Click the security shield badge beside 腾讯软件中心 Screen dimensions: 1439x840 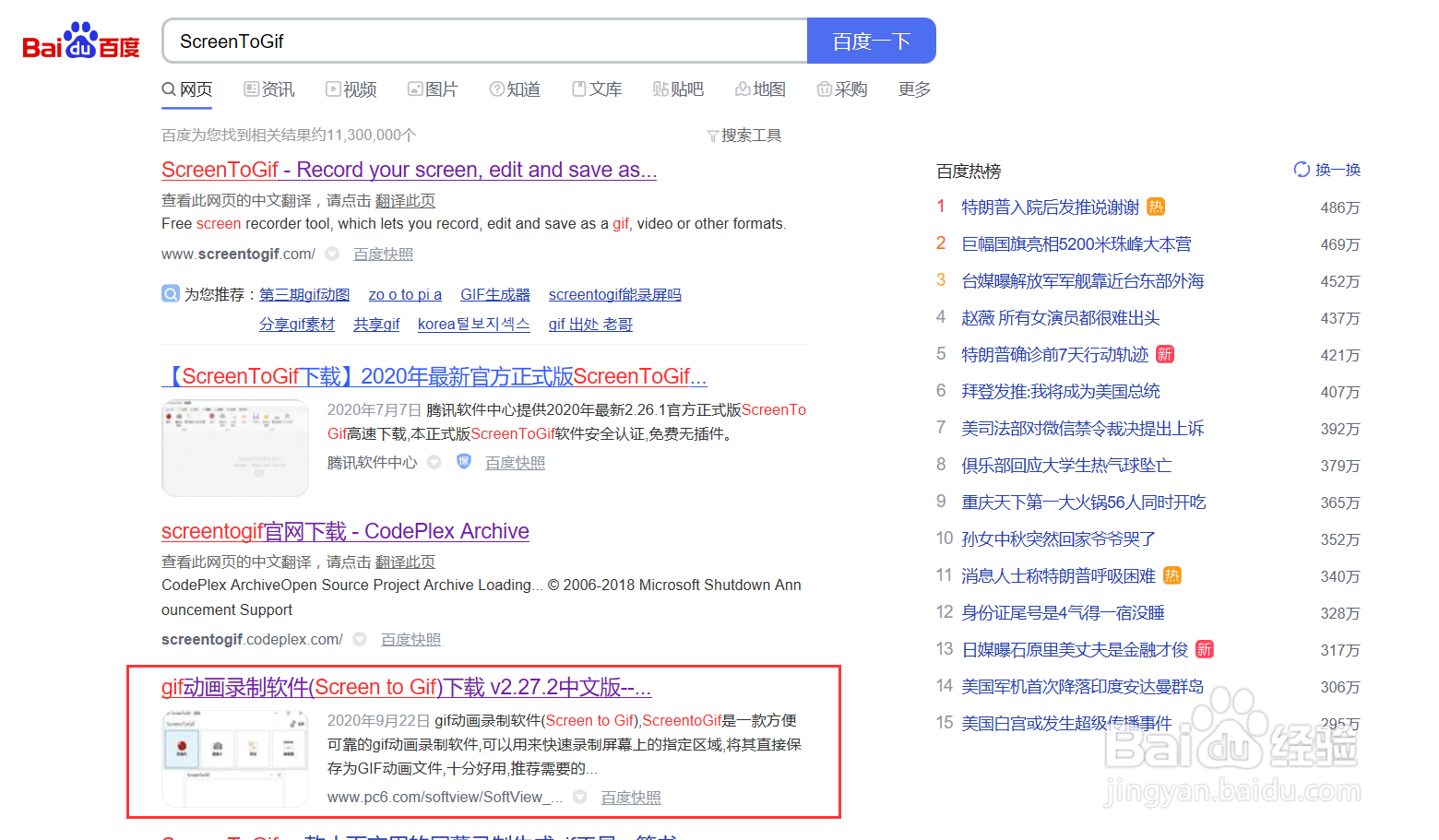click(x=464, y=461)
